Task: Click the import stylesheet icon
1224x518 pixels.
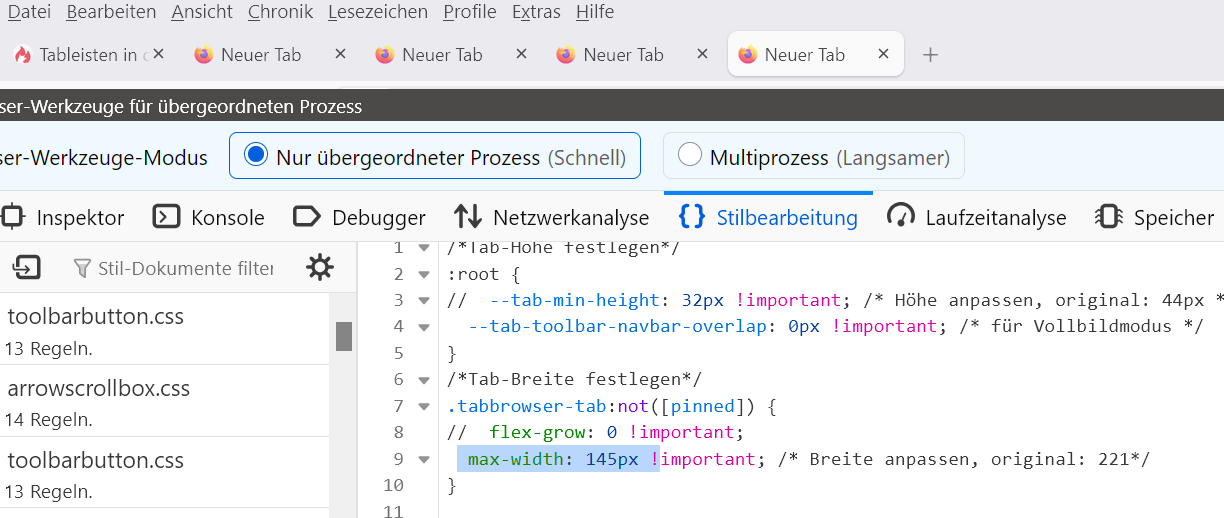Action: click(26, 267)
